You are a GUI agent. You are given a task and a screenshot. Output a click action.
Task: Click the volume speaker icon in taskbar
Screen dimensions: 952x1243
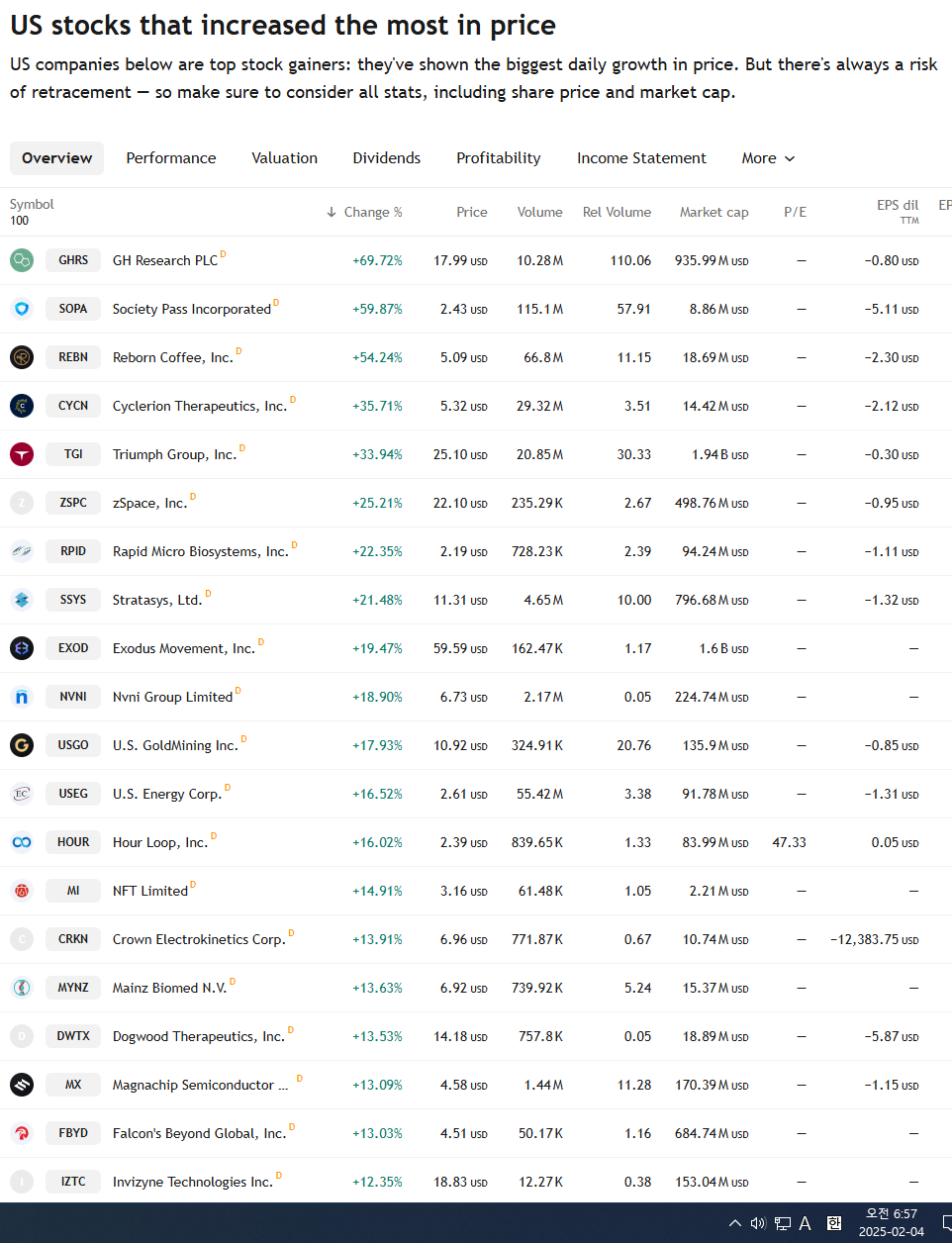tap(758, 1223)
